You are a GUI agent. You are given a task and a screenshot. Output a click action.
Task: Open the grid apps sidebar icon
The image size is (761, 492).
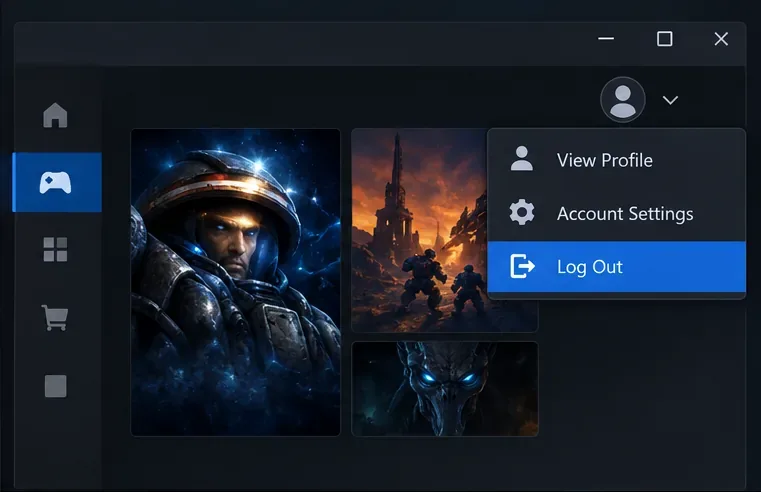tap(55, 249)
